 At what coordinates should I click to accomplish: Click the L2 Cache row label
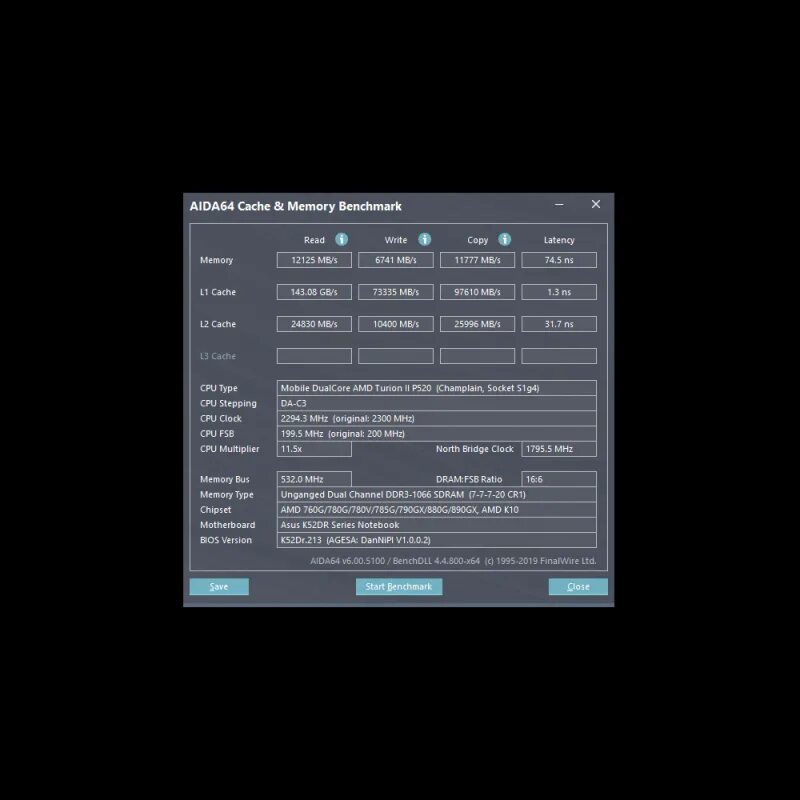click(218, 324)
